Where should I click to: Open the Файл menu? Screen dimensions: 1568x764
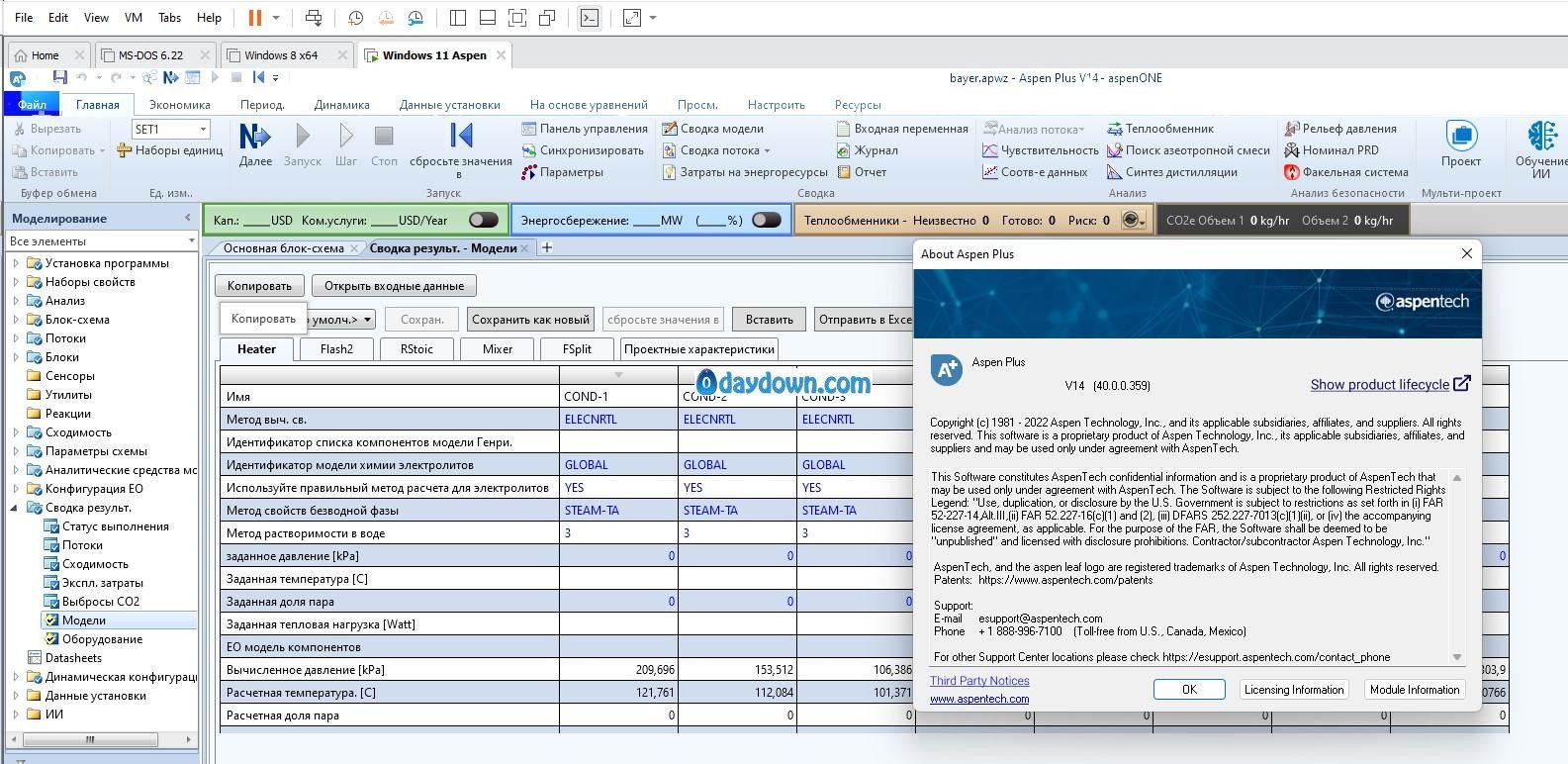tap(32, 105)
